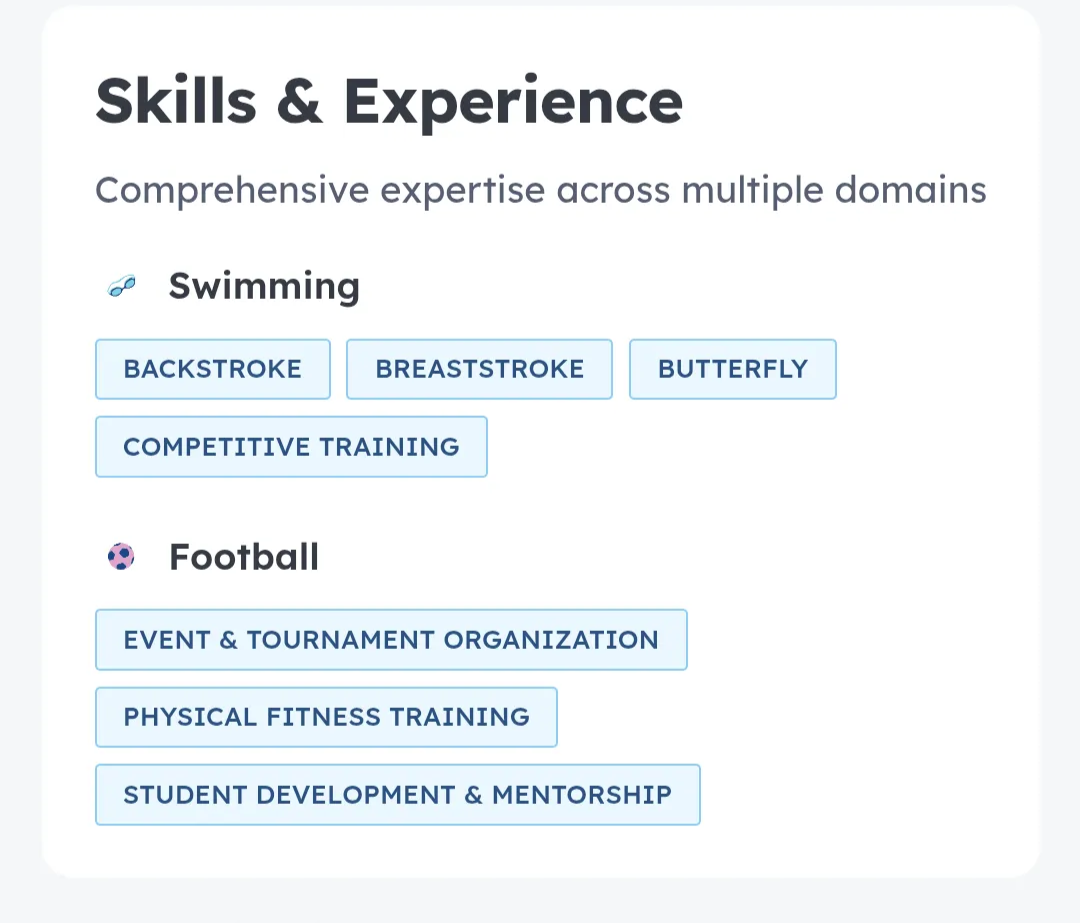Screen dimensions: 1080x923
Task: Click the Football section heading
Action: click(244, 557)
